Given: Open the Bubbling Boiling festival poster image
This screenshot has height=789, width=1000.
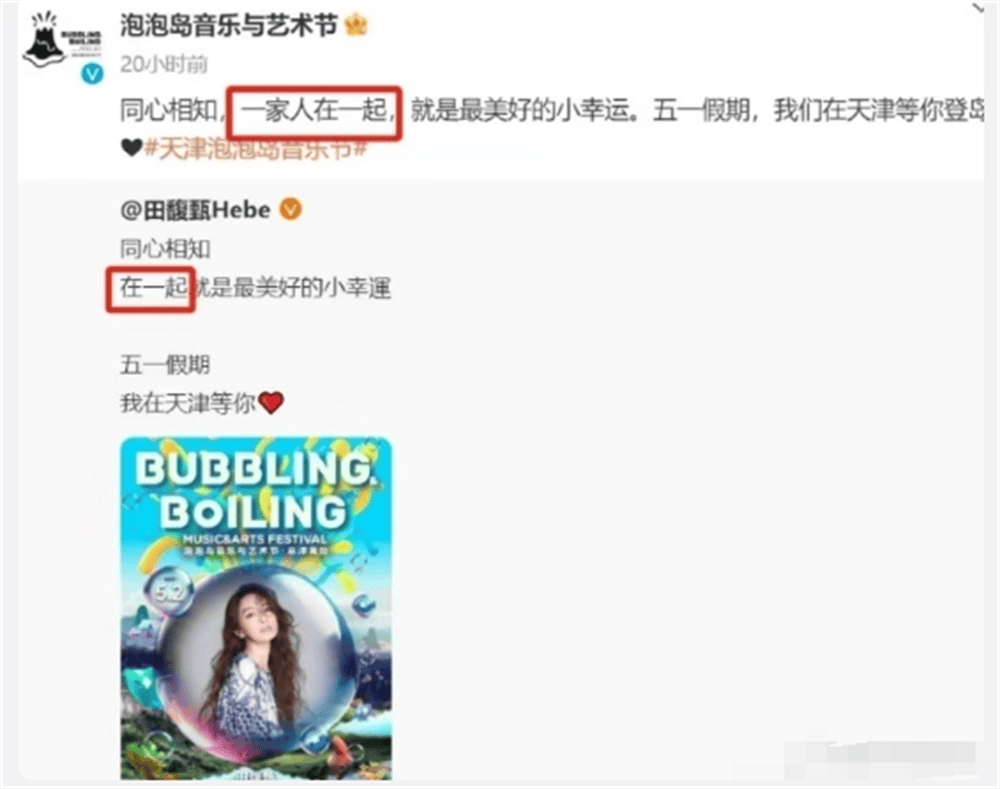Looking at the screenshot, I should pyautogui.click(x=256, y=608).
